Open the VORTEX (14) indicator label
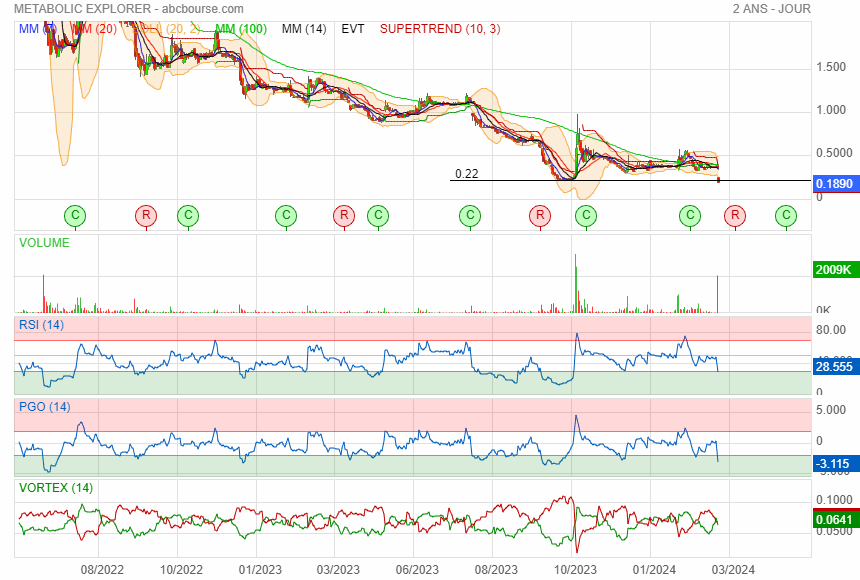 click(x=55, y=487)
